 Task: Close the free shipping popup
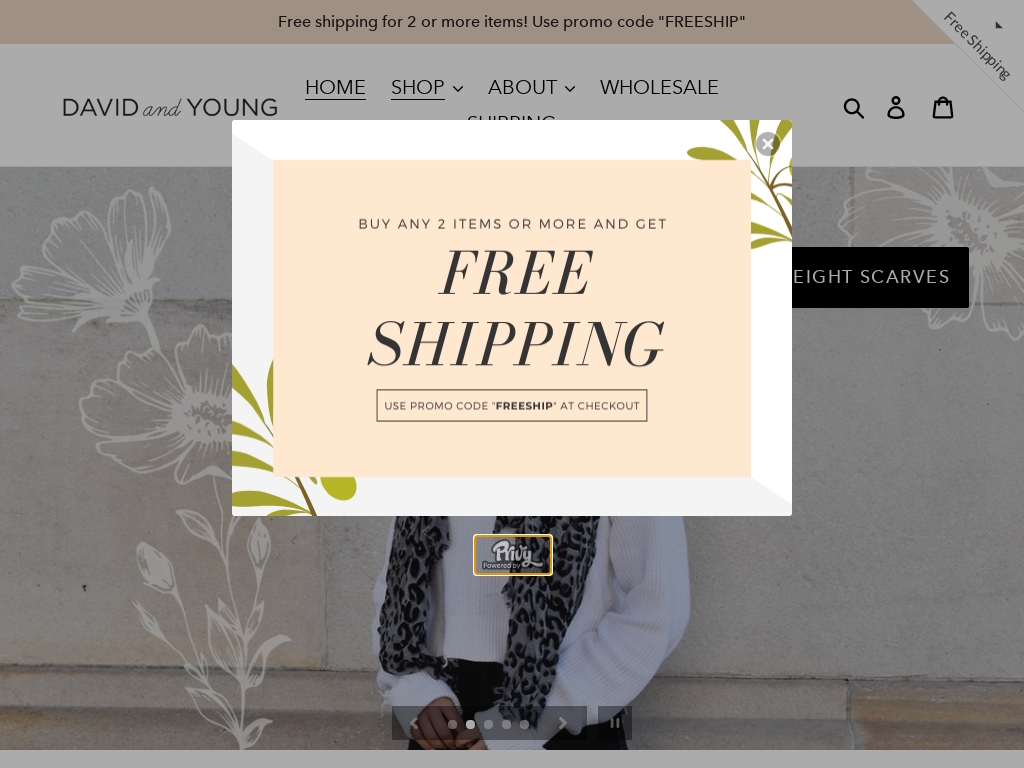pos(767,144)
